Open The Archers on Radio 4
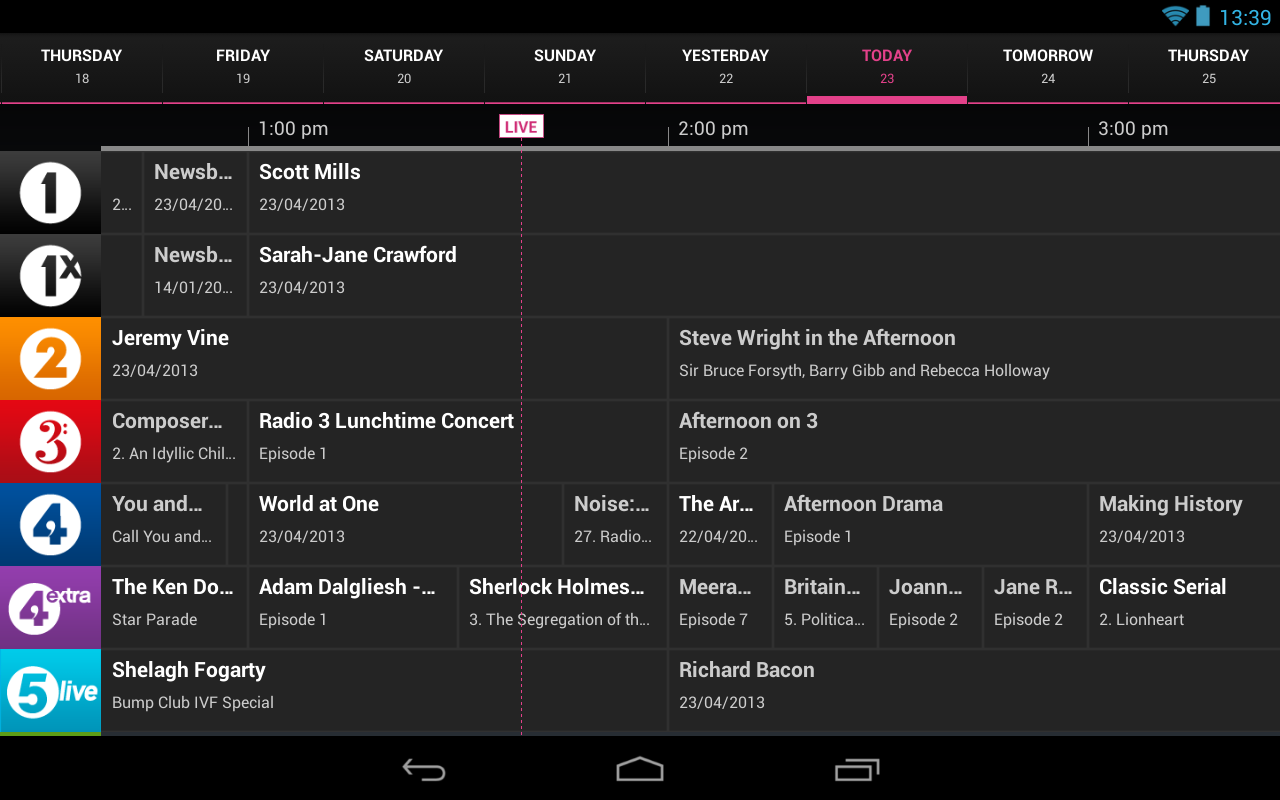The image size is (1280, 800). pyautogui.click(x=720, y=524)
